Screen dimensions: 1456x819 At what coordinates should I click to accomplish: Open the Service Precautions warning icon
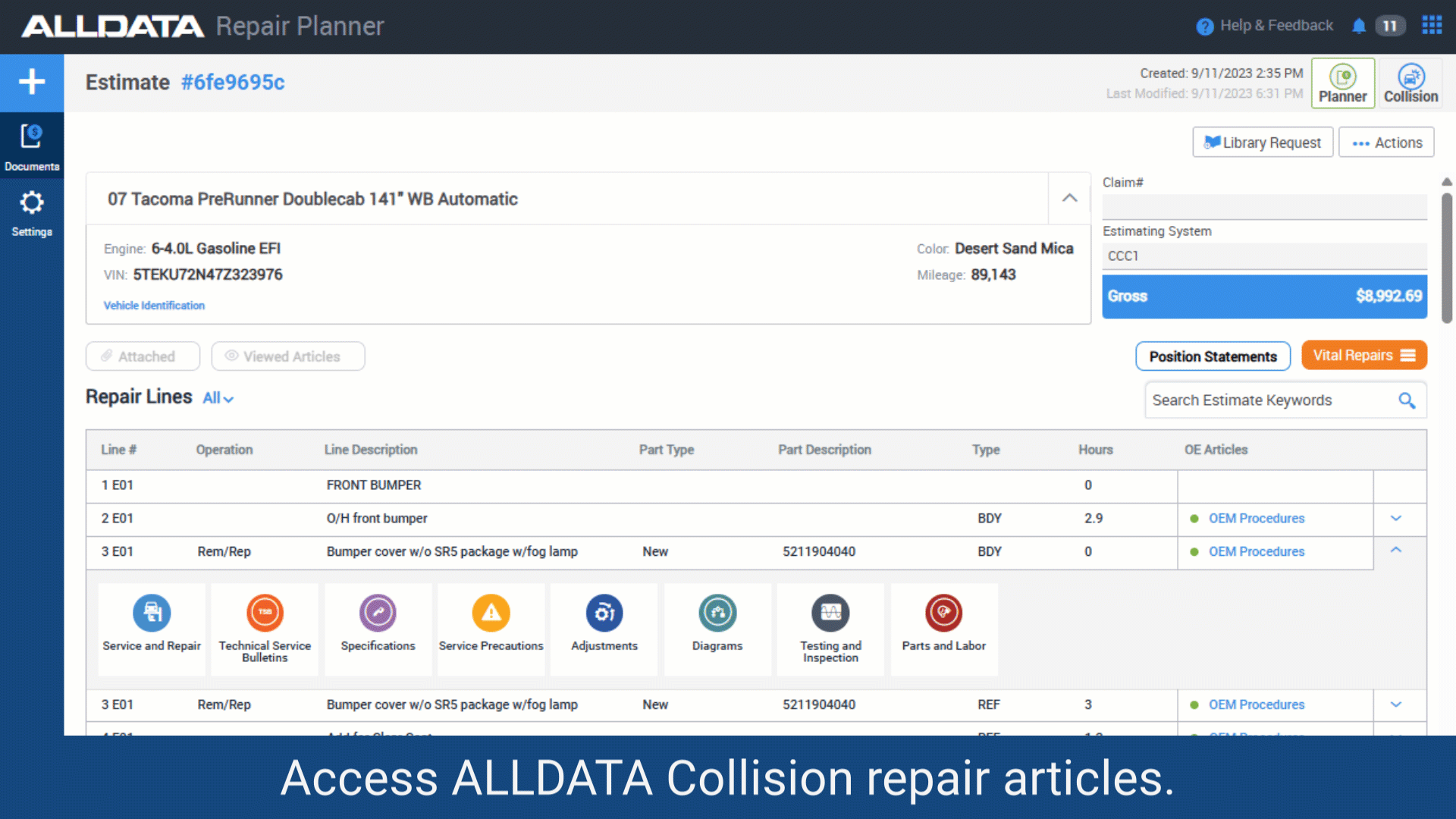491,613
